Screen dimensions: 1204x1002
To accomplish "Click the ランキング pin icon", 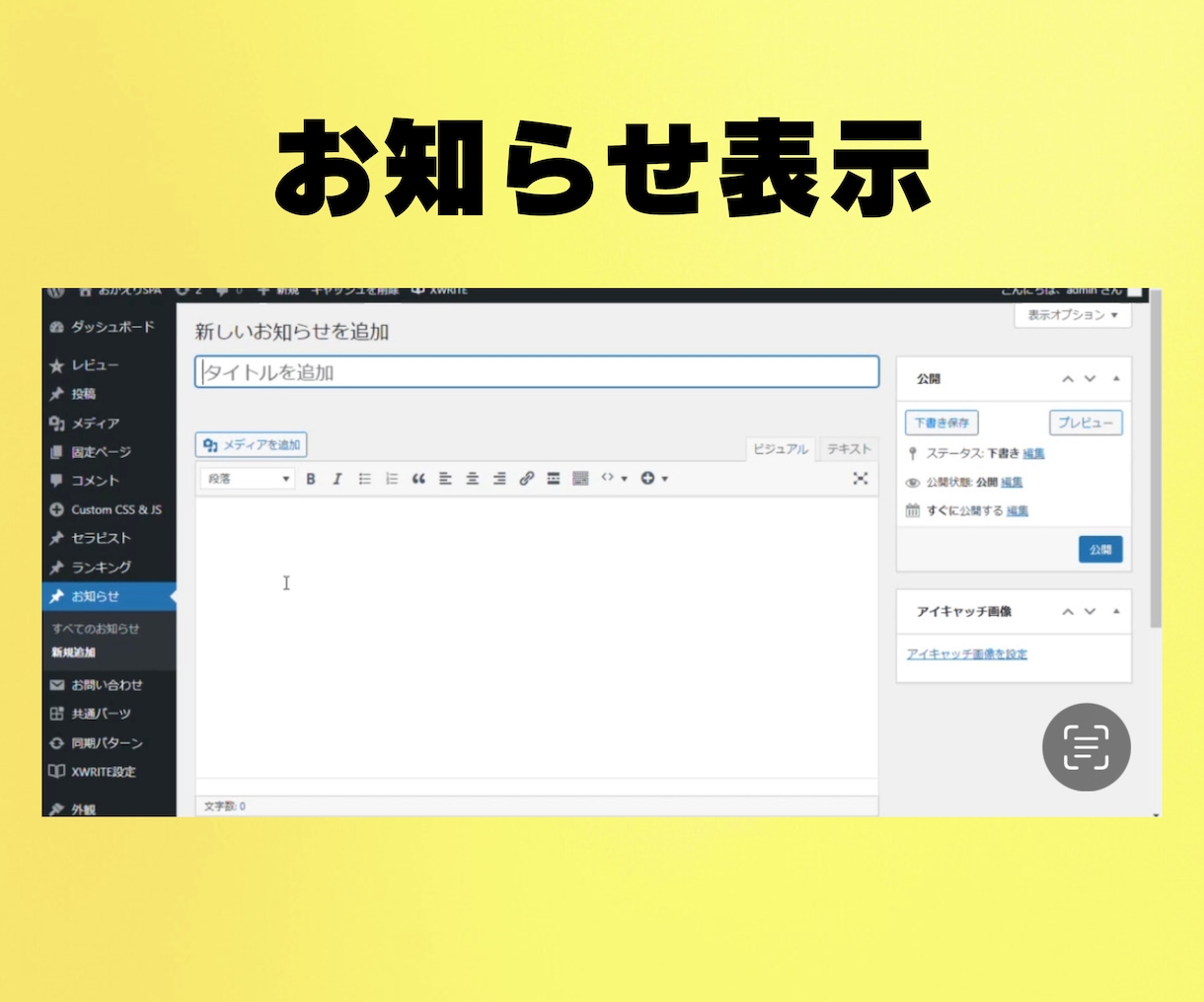I will 56,568.
